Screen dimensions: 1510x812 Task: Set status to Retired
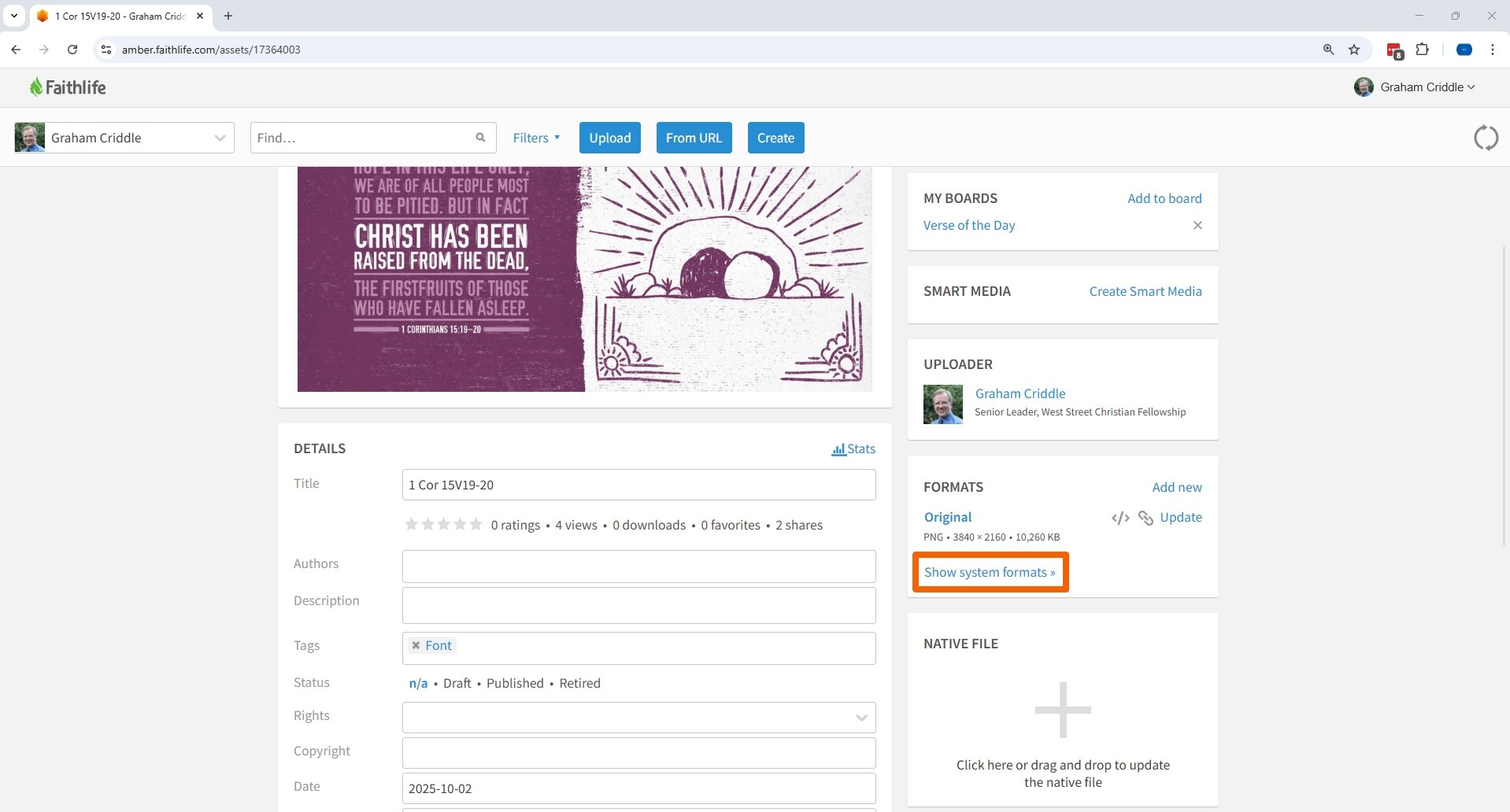coord(579,683)
